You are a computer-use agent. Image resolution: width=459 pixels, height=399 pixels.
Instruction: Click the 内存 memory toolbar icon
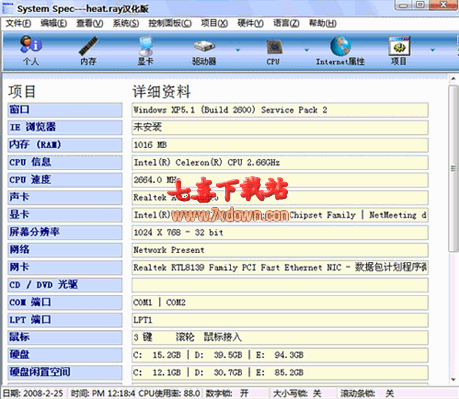coord(88,50)
